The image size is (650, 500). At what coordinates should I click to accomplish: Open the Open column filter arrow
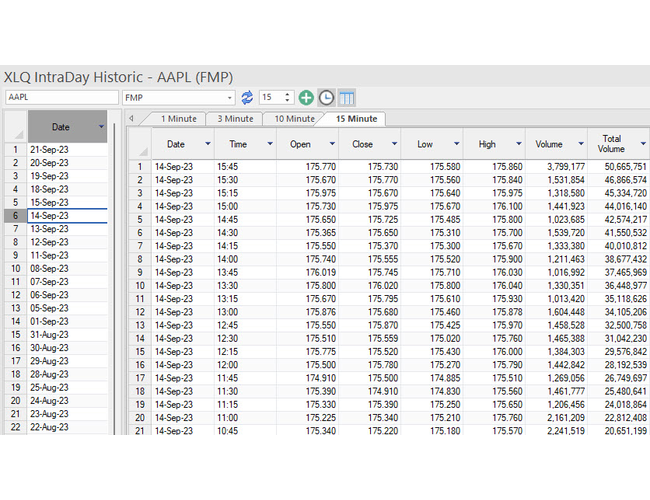click(x=332, y=143)
